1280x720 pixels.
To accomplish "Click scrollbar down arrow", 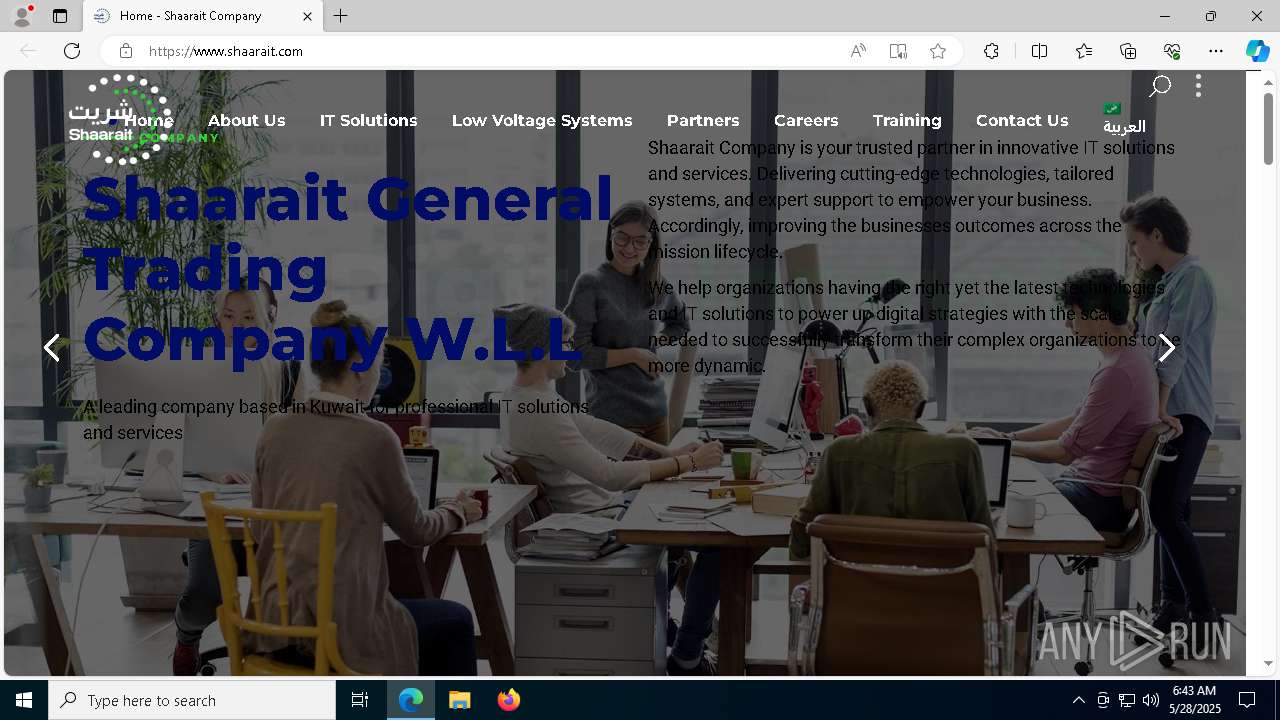I will pos(1268,663).
